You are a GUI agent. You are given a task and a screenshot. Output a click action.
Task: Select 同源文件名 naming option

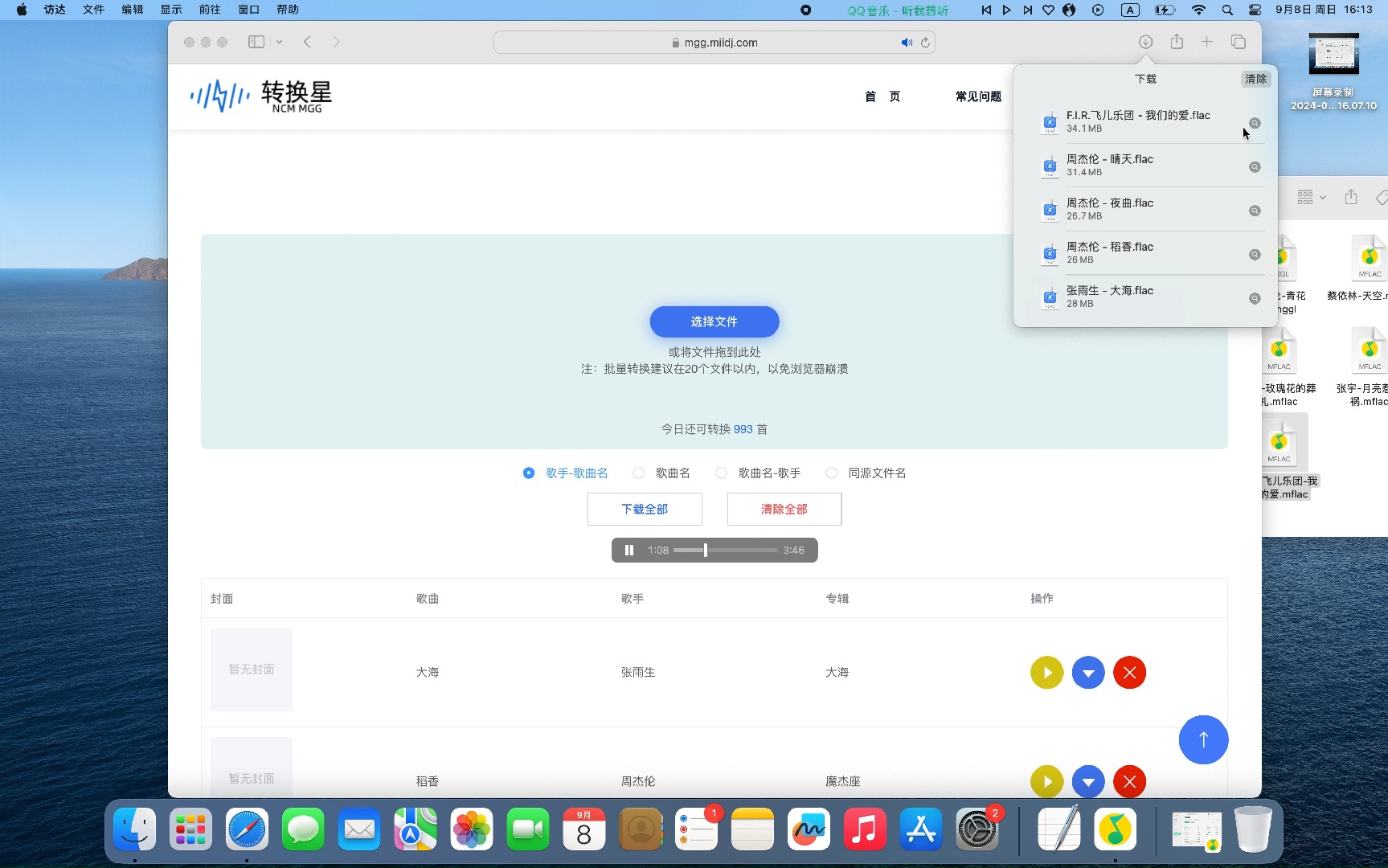point(866,473)
